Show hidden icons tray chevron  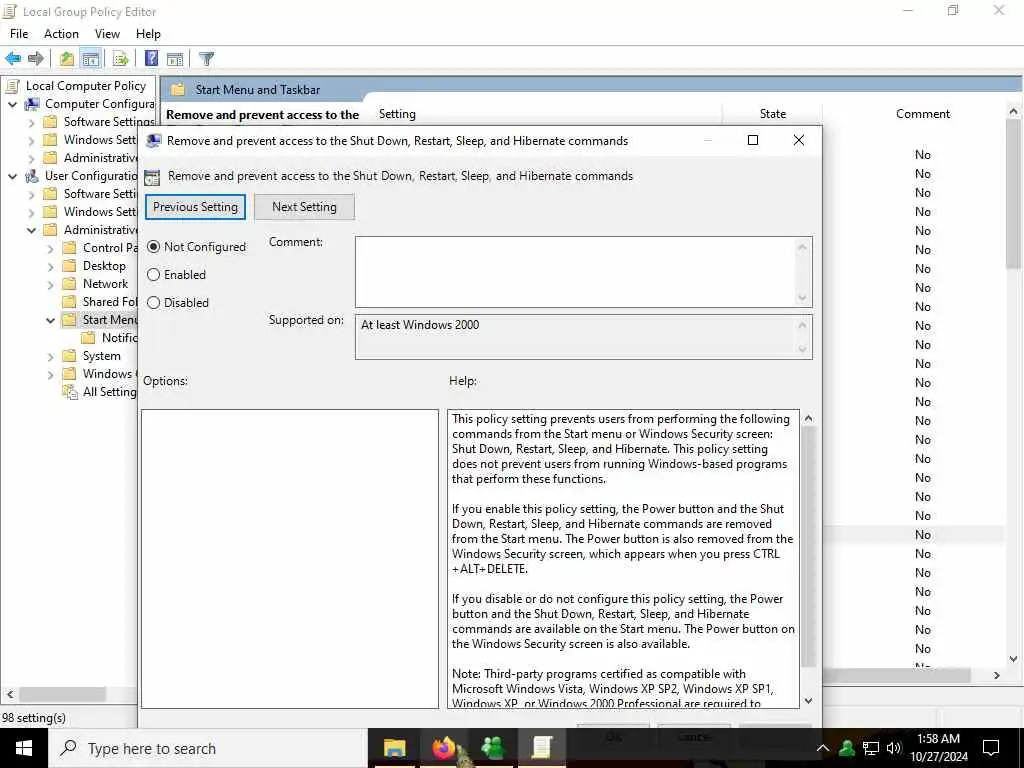[x=823, y=748]
